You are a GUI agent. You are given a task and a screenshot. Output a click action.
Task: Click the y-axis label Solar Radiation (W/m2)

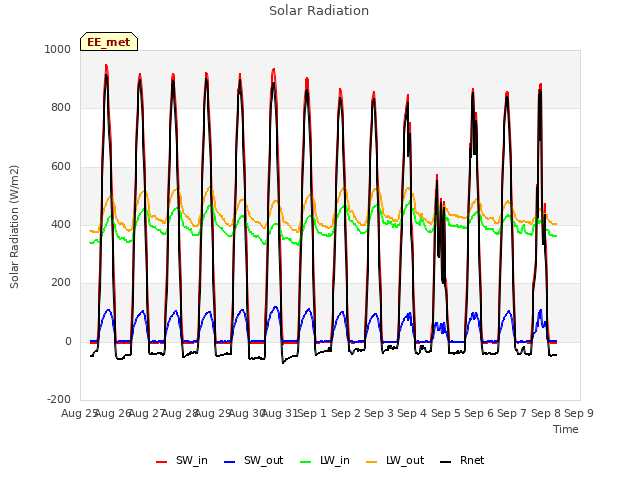(14, 227)
